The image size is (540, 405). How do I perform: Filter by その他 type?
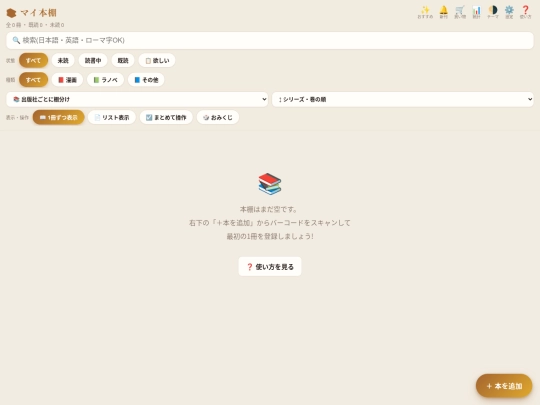click(146, 80)
